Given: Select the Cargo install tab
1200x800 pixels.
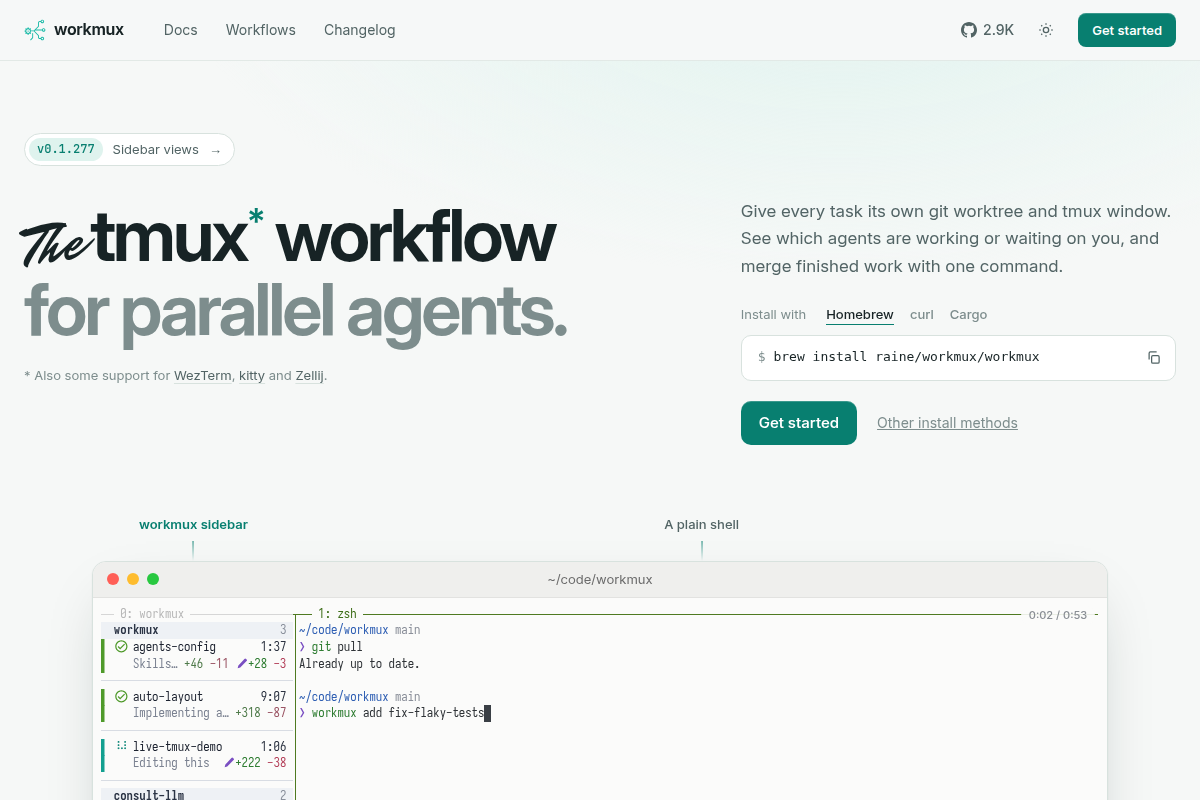Looking at the screenshot, I should point(968,315).
